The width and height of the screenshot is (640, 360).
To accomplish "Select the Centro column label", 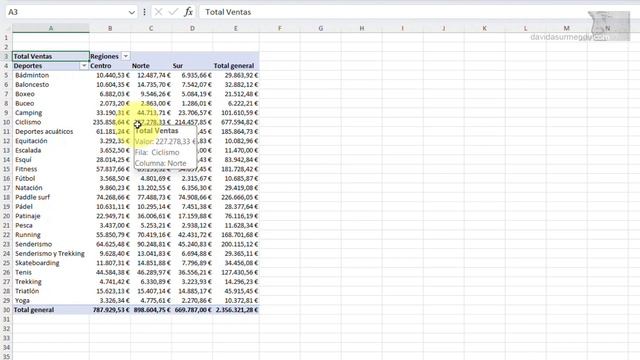I will (x=100, y=66).
